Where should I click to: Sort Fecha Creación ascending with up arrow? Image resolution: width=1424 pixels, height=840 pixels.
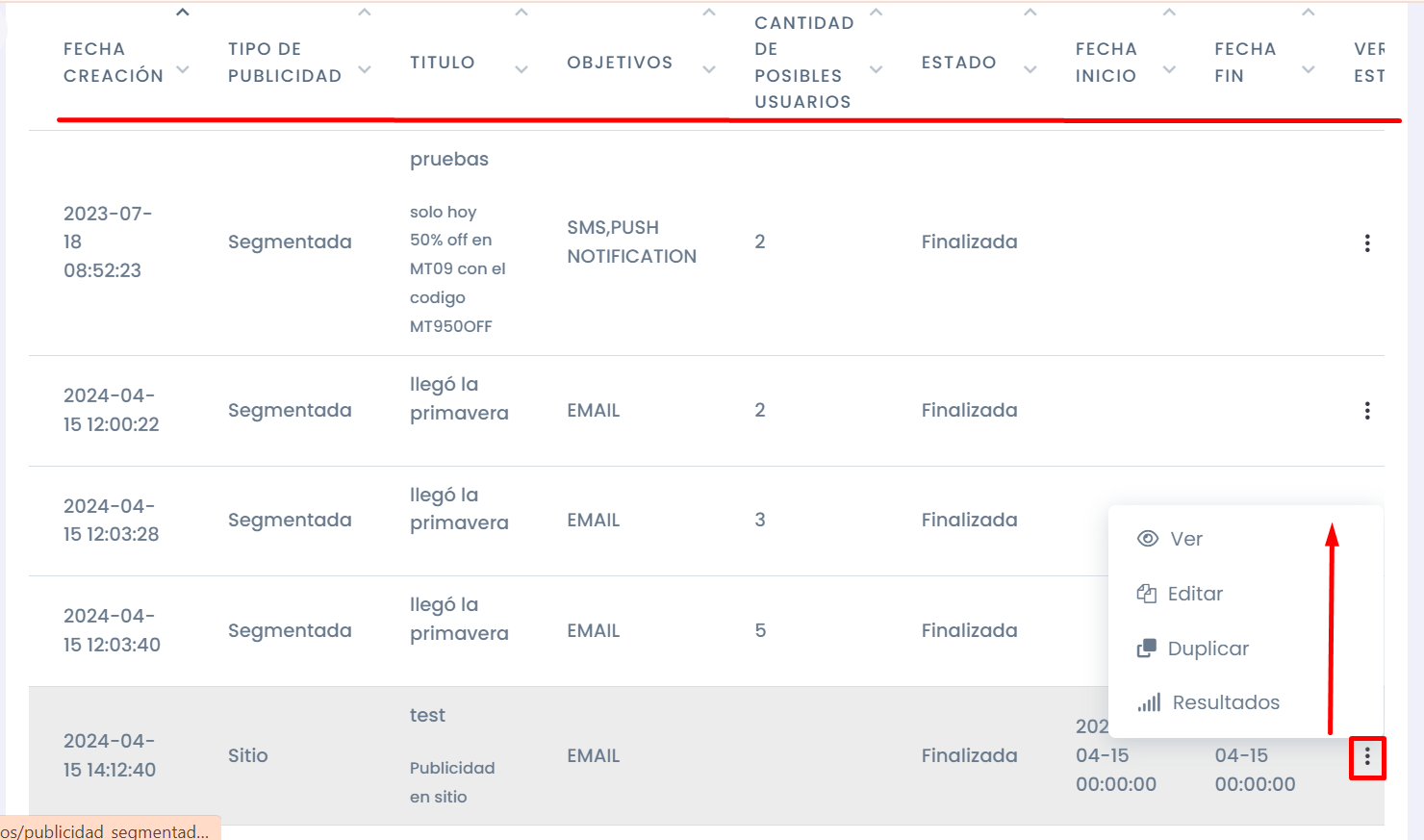coord(183,13)
